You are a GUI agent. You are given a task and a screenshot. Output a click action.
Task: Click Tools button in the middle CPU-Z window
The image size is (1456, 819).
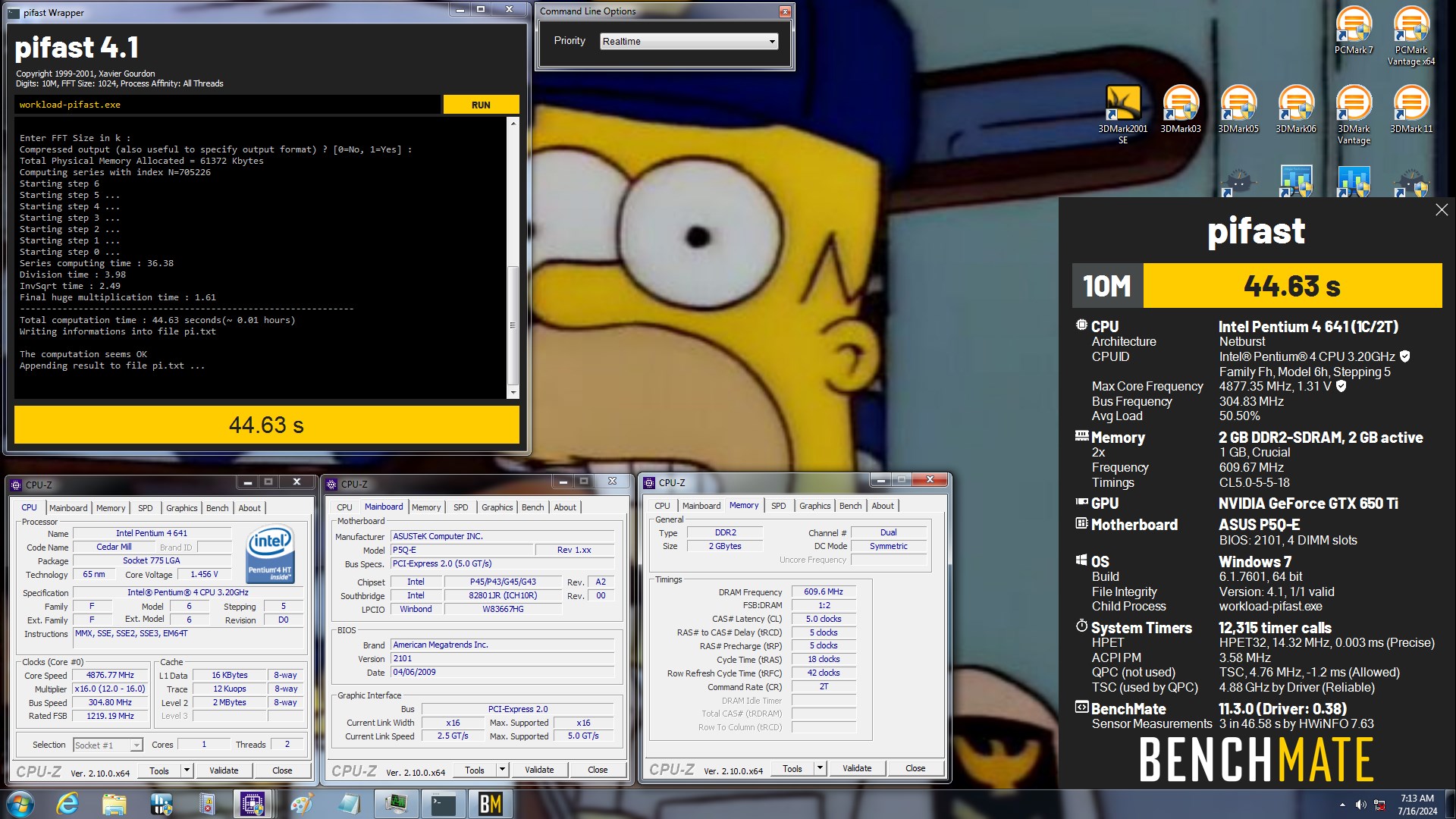click(x=475, y=770)
